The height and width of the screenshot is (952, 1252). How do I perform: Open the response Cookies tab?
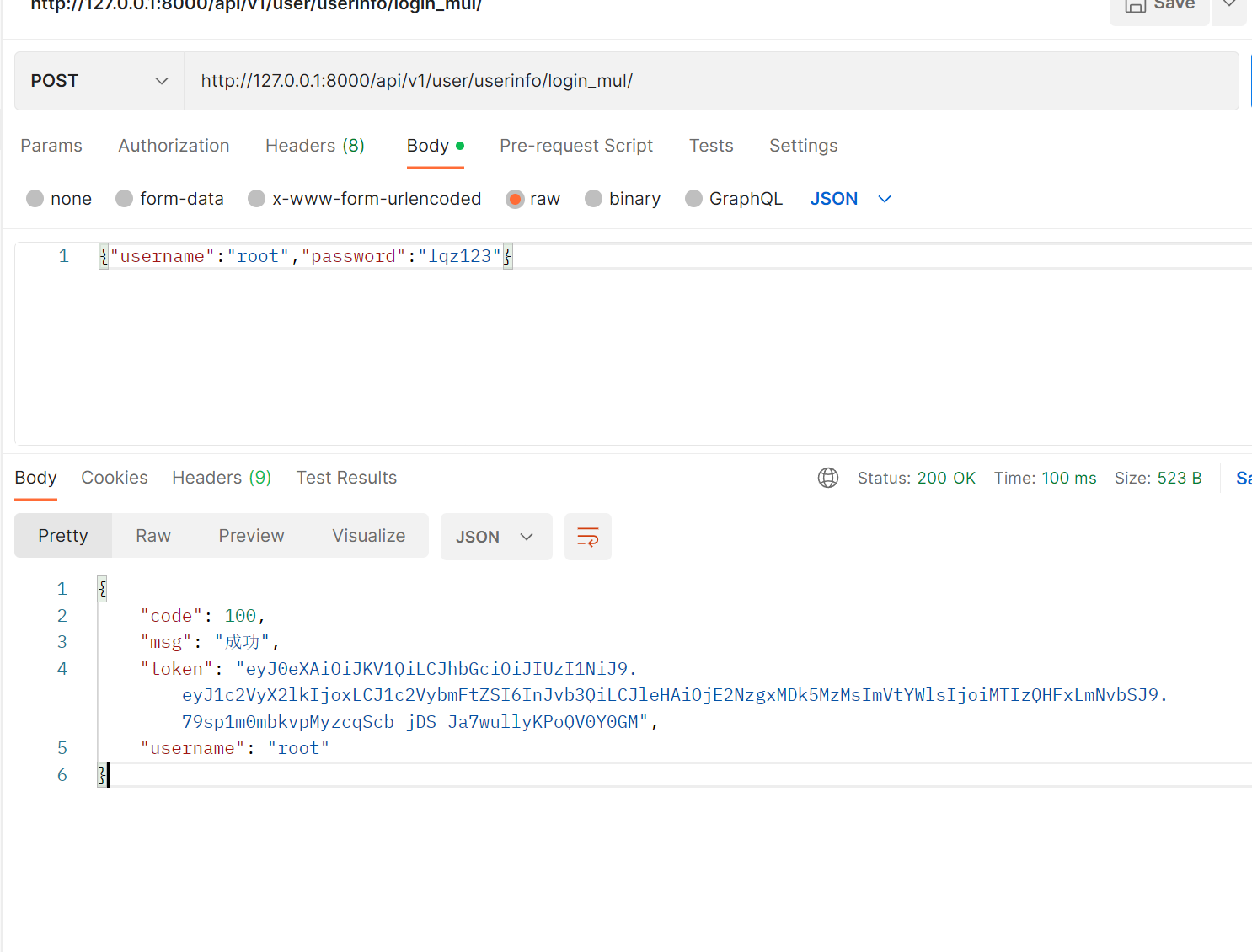[x=115, y=478]
